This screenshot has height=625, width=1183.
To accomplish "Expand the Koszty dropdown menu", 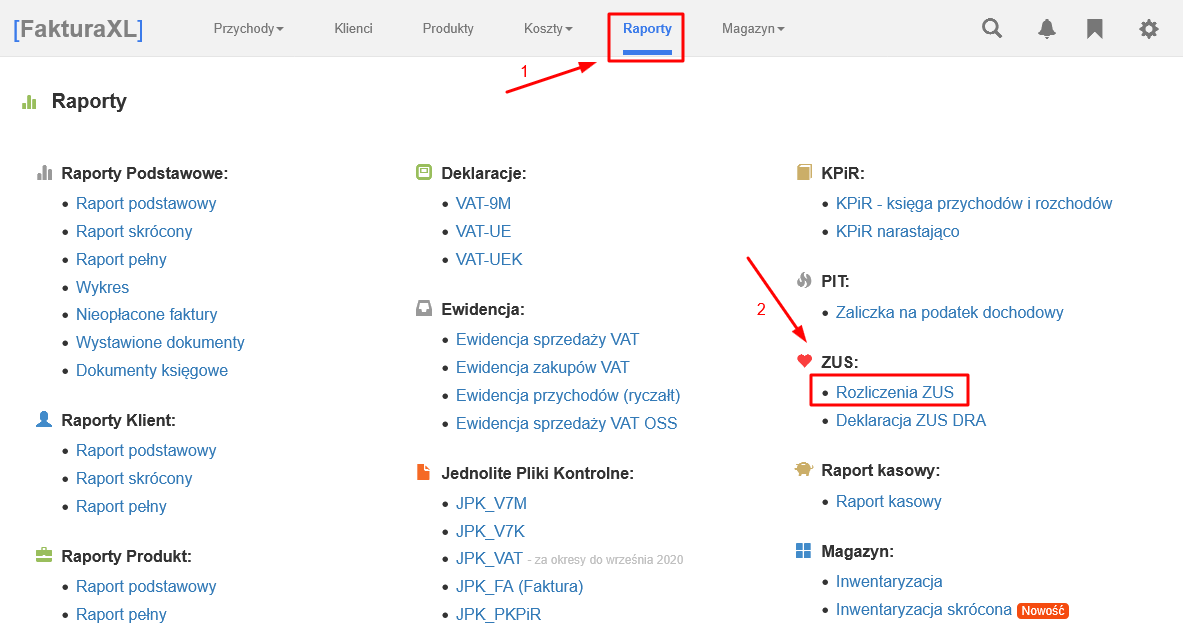I will (548, 29).
